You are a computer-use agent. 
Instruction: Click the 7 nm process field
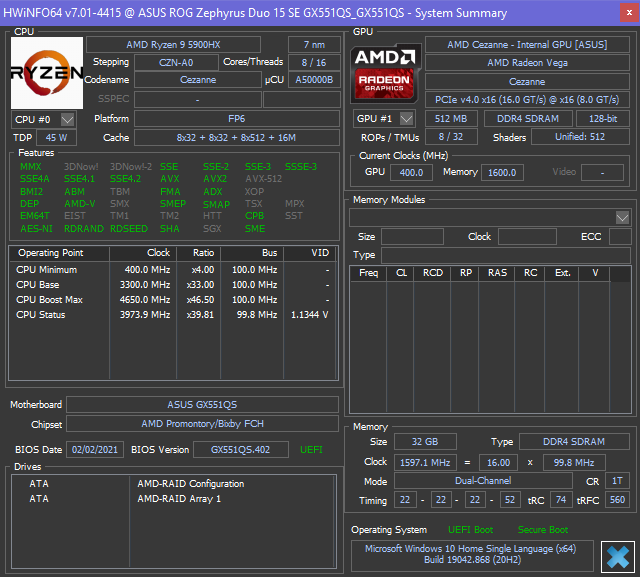[x=314, y=44]
